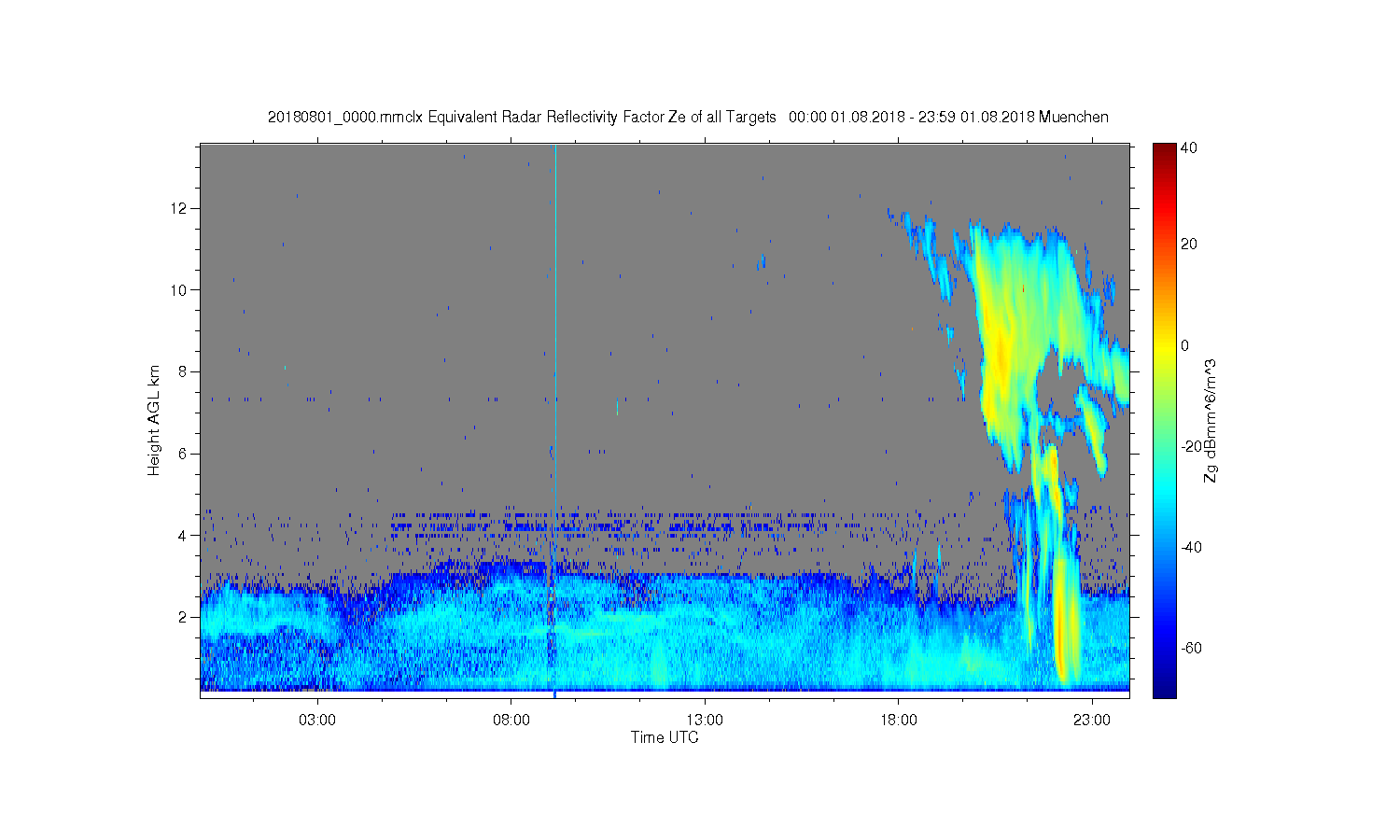
Task: Click the '18:00' time tick label
Action: point(899,721)
